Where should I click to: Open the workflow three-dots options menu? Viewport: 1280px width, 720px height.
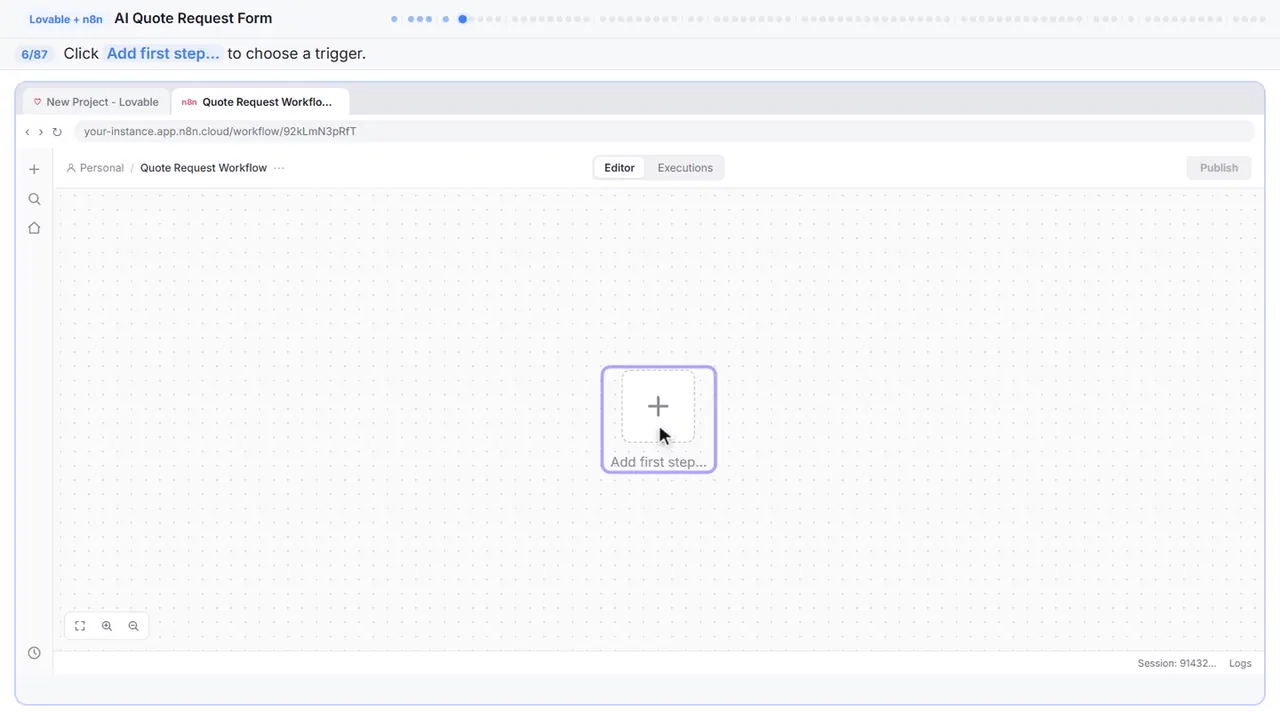click(279, 168)
